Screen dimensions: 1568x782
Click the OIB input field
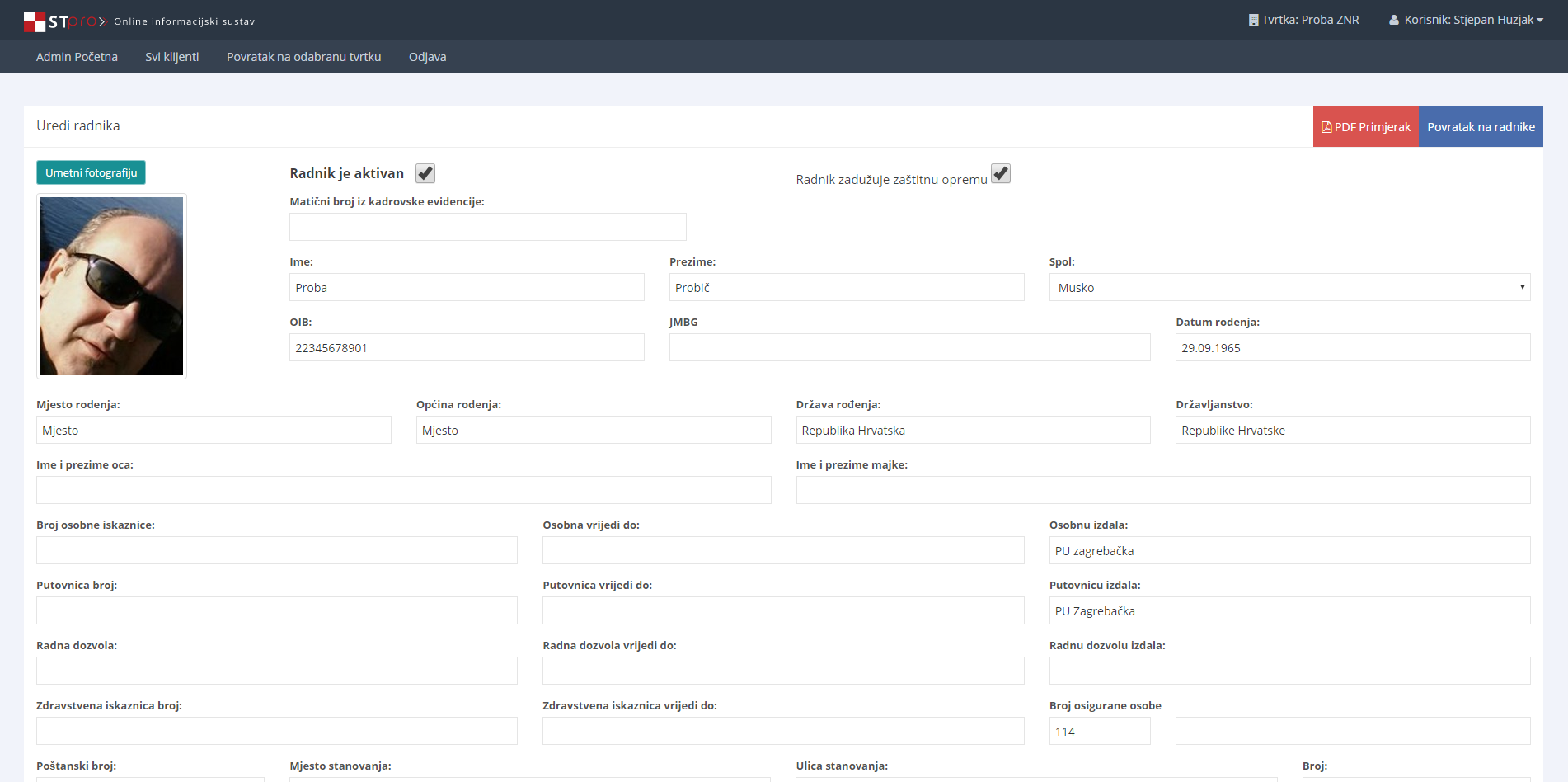tap(467, 347)
